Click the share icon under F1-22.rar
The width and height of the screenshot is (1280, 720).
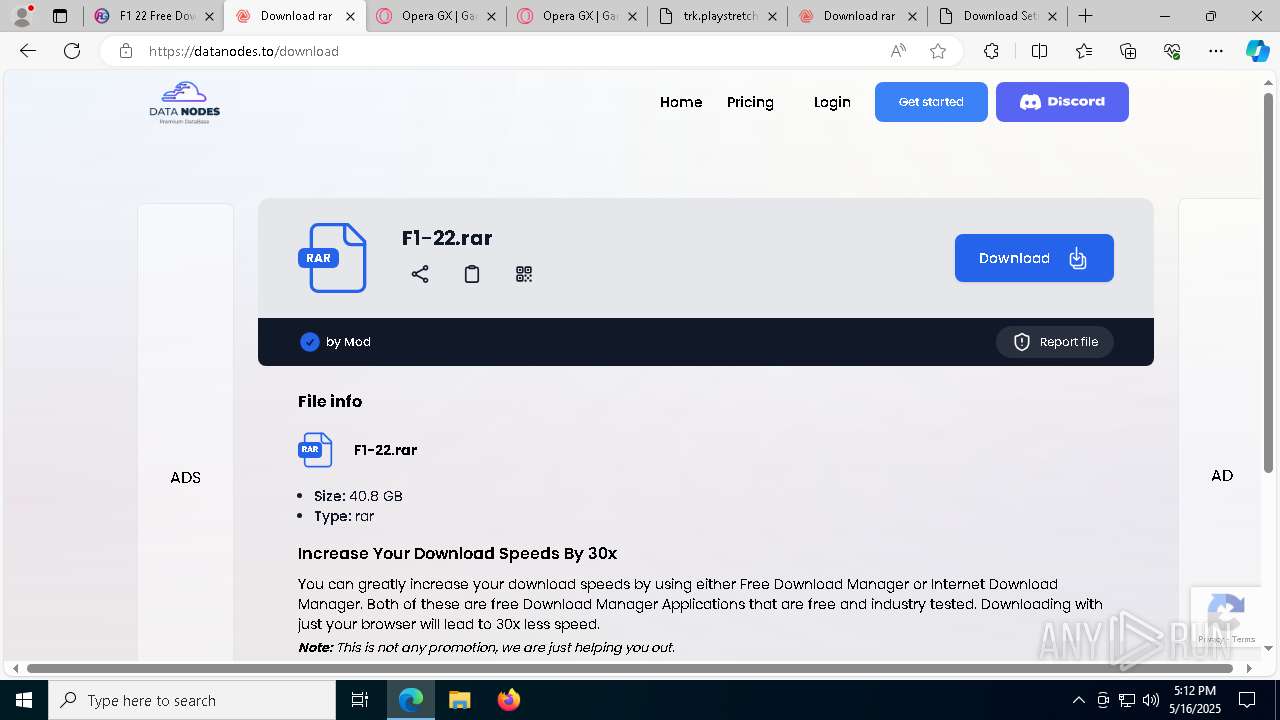[x=420, y=274]
